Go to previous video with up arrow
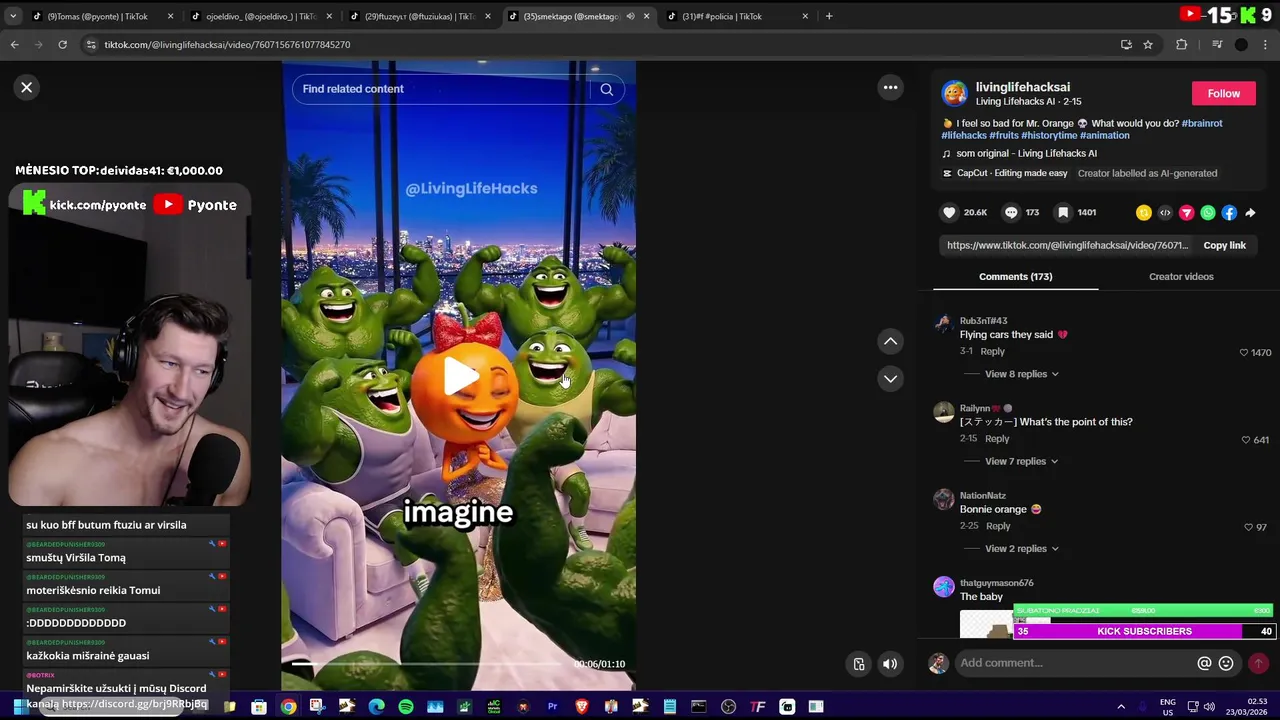Viewport: 1280px width, 720px height. tap(890, 341)
